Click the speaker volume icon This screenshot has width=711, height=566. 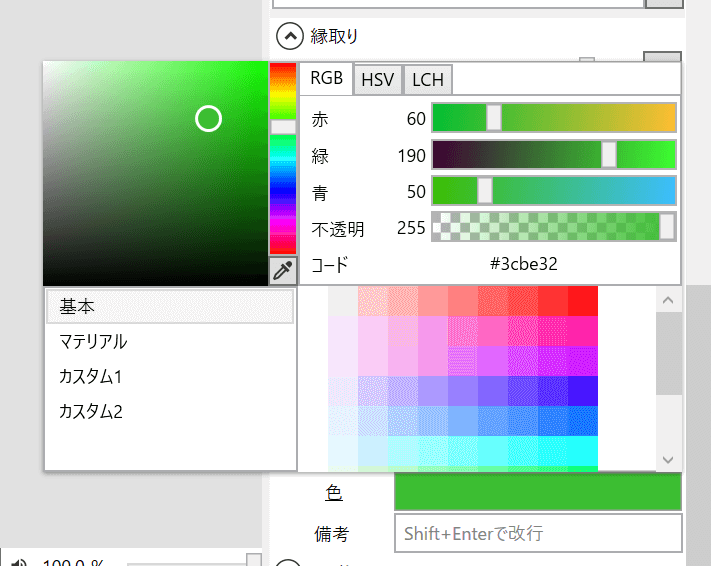click(x=21, y=562)
